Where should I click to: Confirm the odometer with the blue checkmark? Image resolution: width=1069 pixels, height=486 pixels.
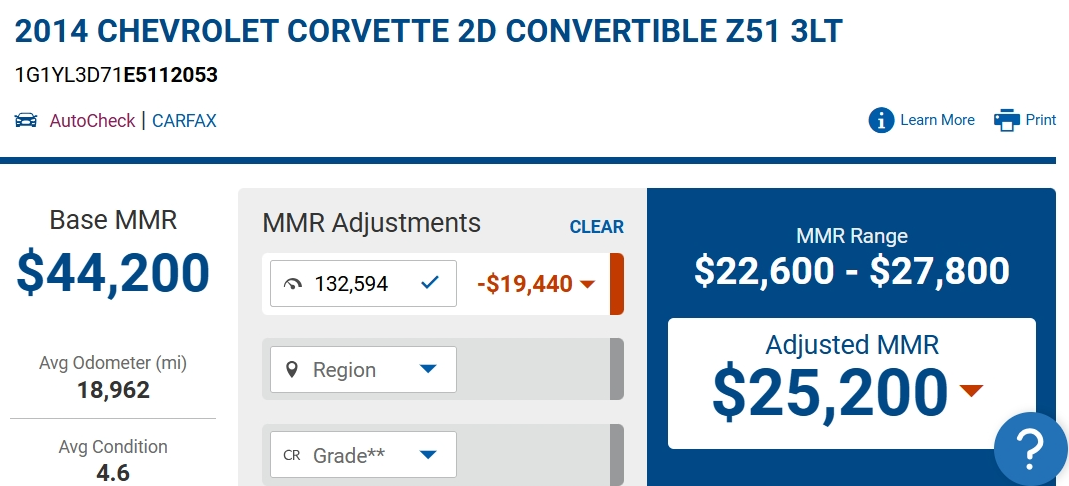tap(430, 284)
